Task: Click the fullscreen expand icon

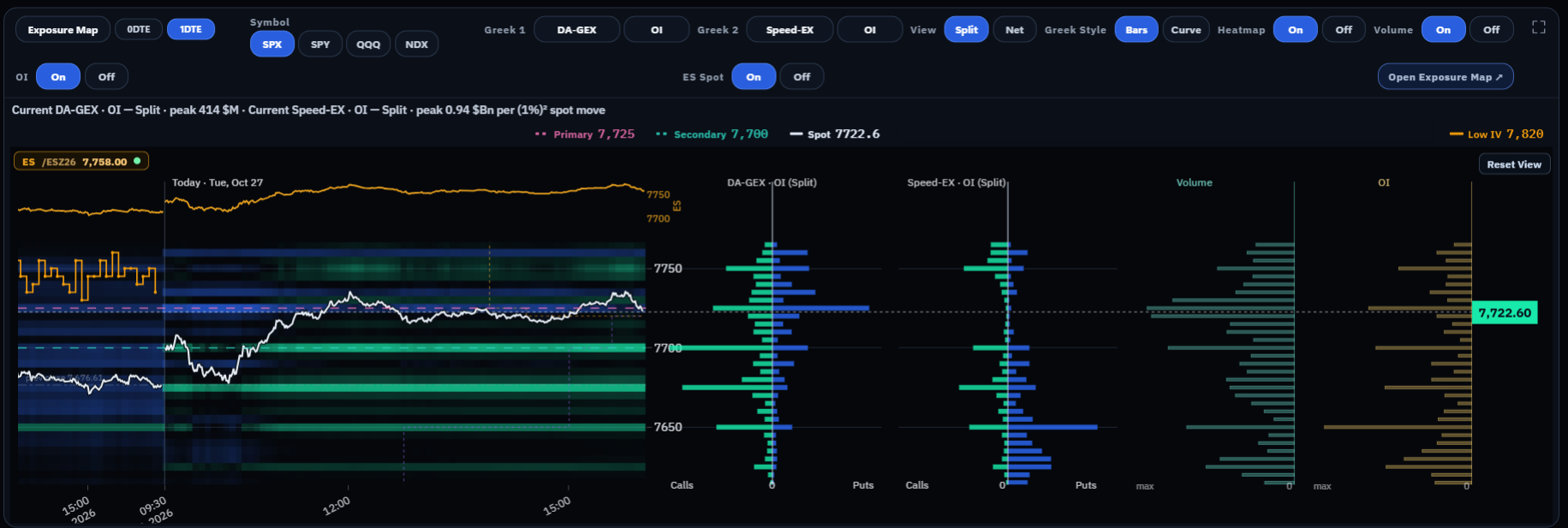Action: tap(1539, 27)
